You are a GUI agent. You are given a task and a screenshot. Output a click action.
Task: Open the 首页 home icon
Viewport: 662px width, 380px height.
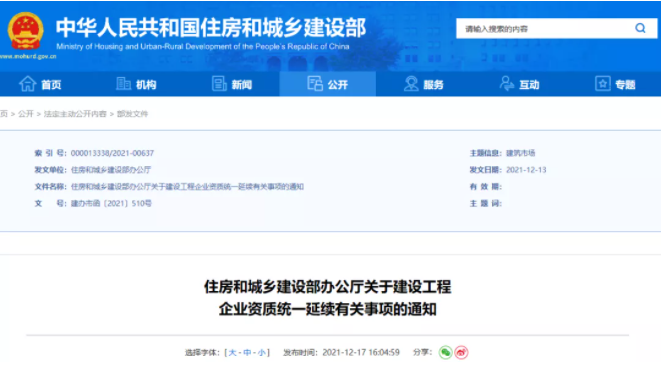click(27, 84)
